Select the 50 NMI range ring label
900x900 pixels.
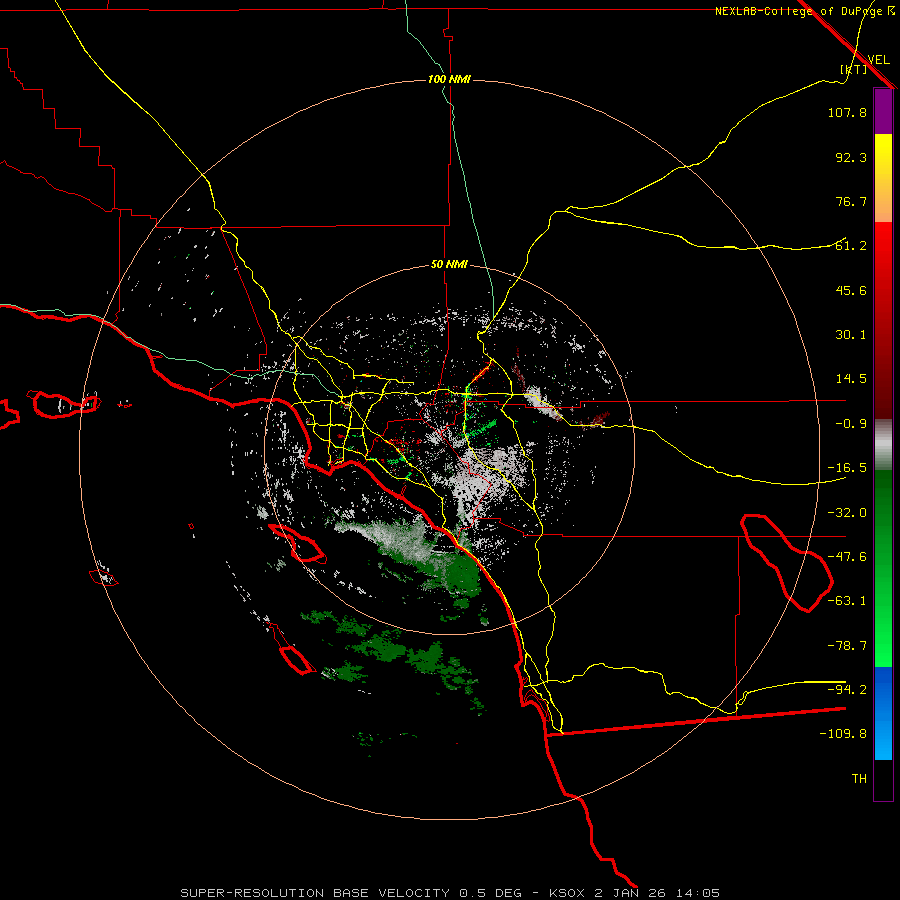tap(449, 265)
